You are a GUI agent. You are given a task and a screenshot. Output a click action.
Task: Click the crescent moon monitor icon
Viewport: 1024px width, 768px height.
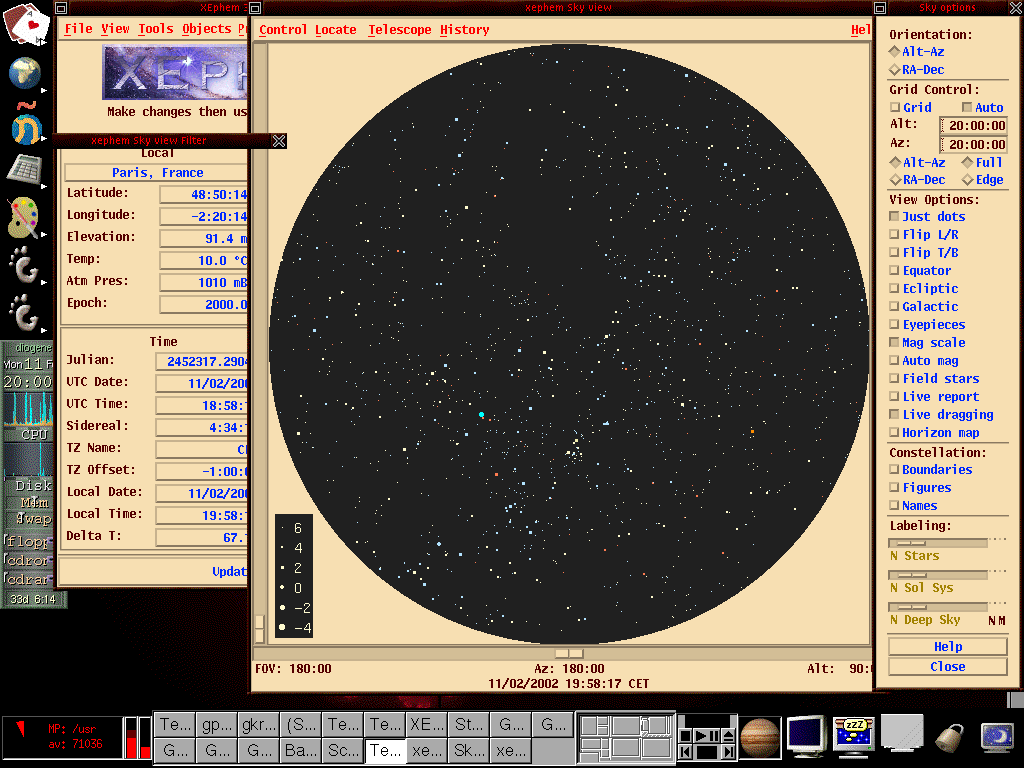997,737
